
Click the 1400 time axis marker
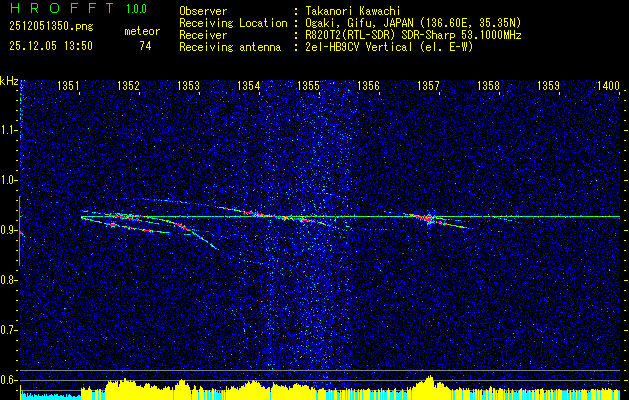608,86
